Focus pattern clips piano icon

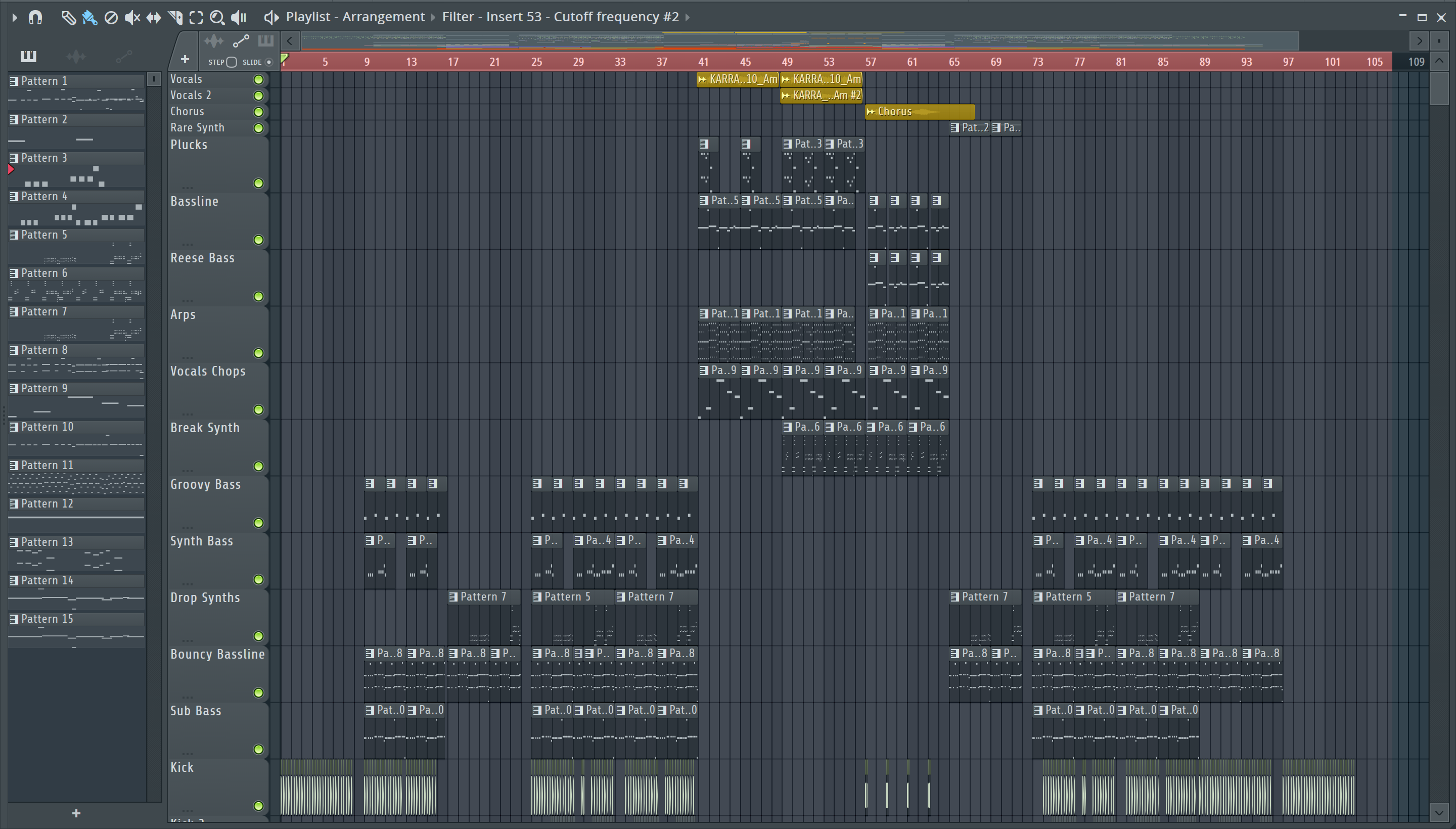coord(266,41)
